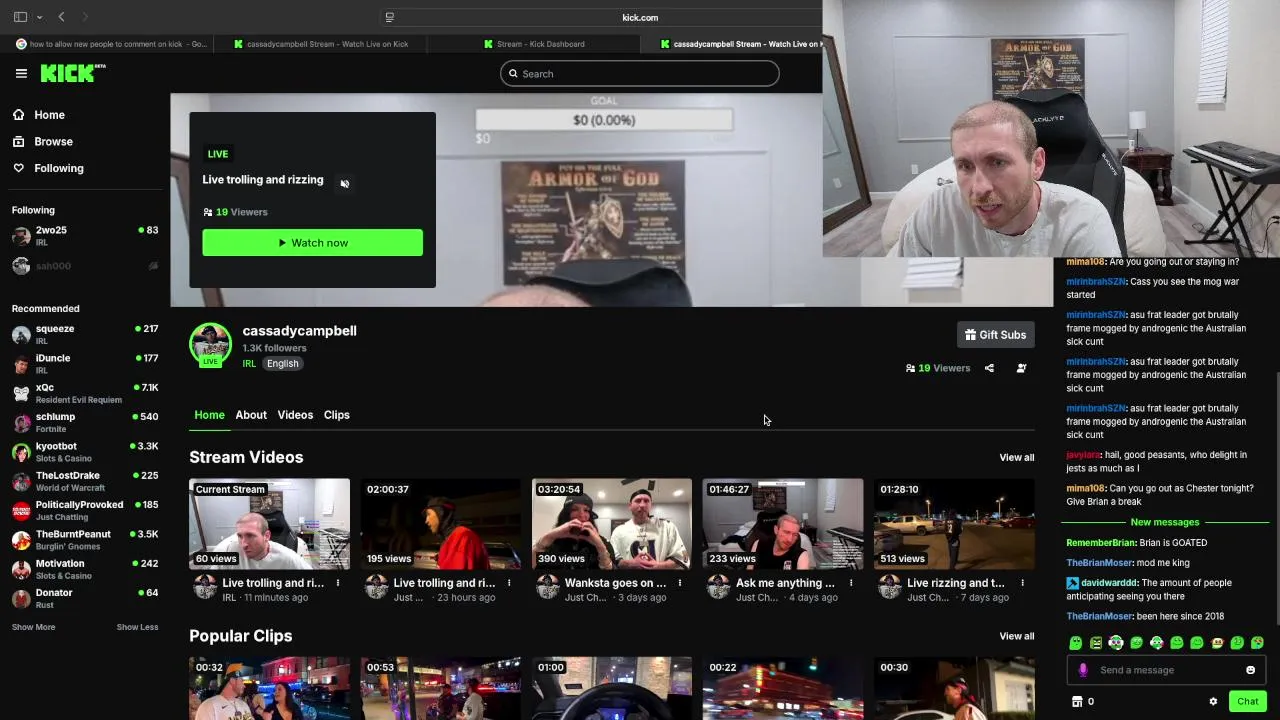Select the Videos channel tab
Image resolution: width=1280 pixels, height=720 pixels.
295,415
